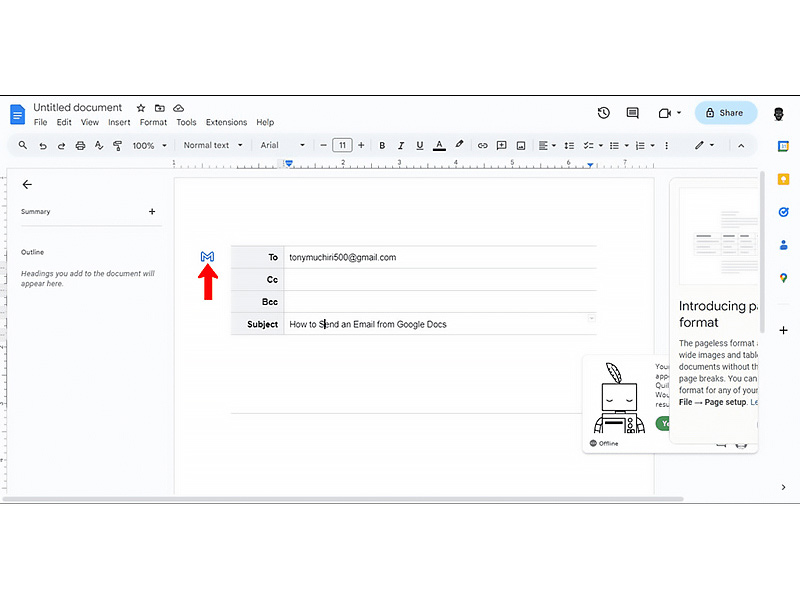Activate the paint format tool
Image resolution: width=800 pixels, height=600 pixels.
tap(117, 145)
